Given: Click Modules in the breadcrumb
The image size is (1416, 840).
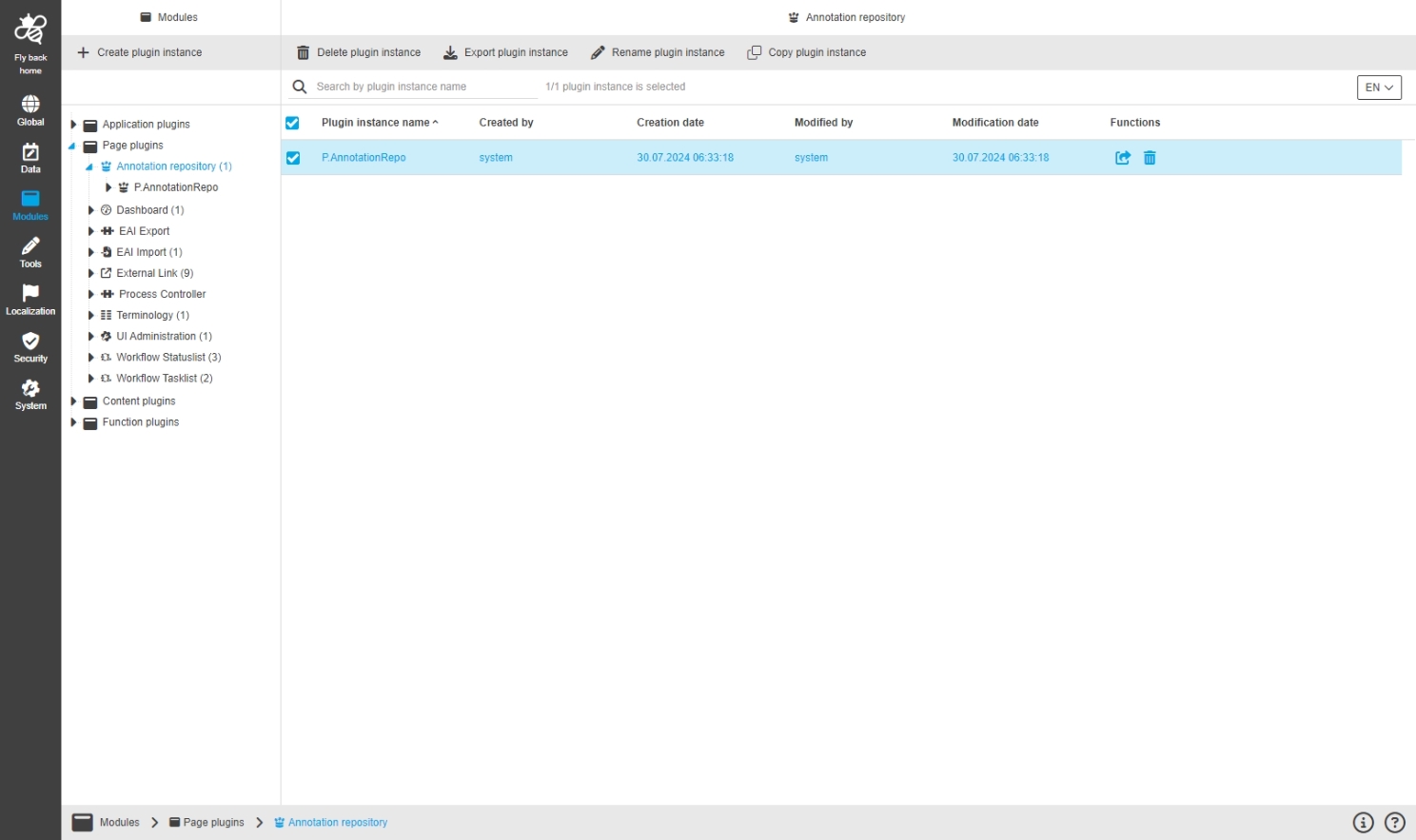Looking at the screenshot, I should (119, 823).
